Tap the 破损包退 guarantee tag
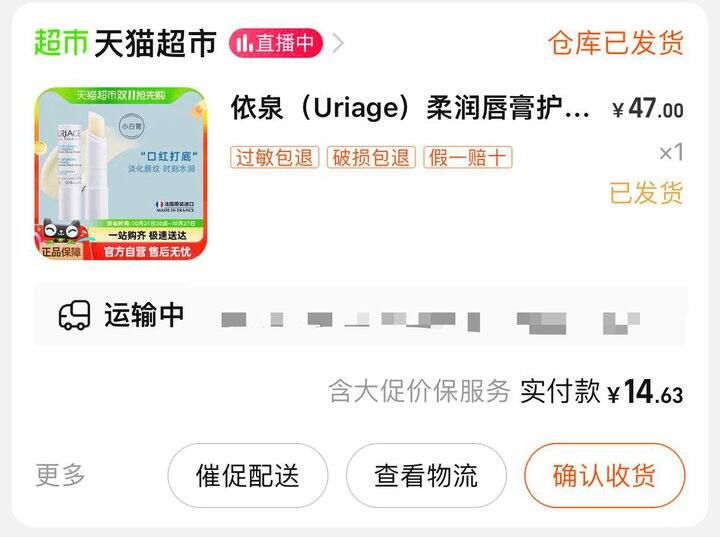 [371, 158]
